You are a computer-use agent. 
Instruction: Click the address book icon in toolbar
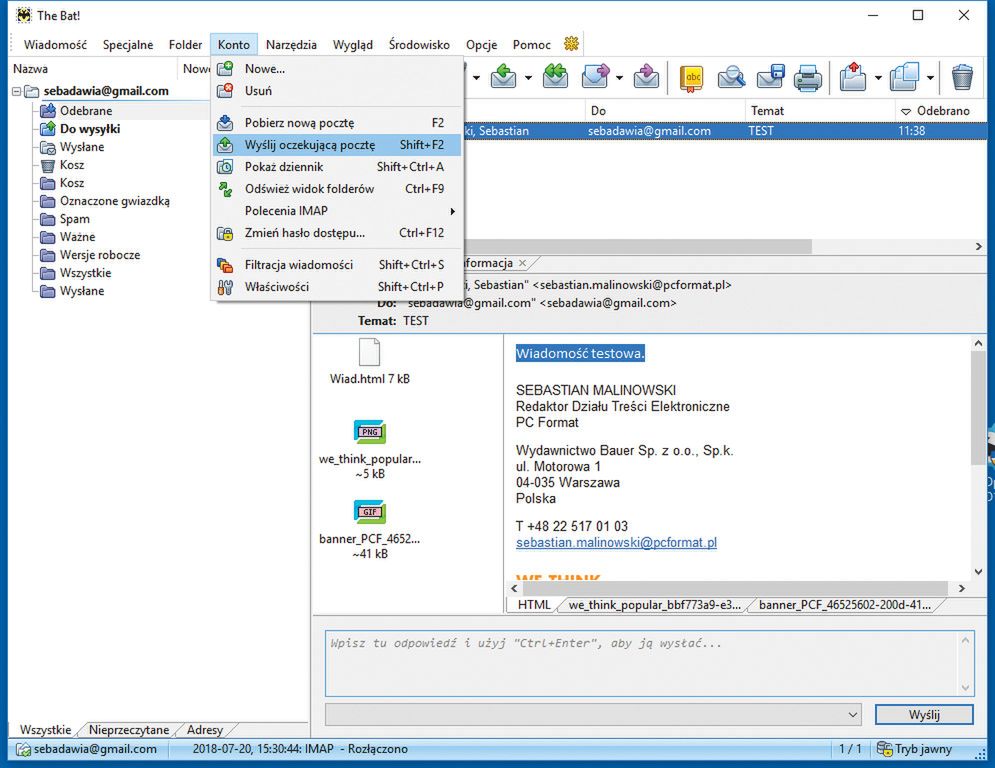point(691,77)
